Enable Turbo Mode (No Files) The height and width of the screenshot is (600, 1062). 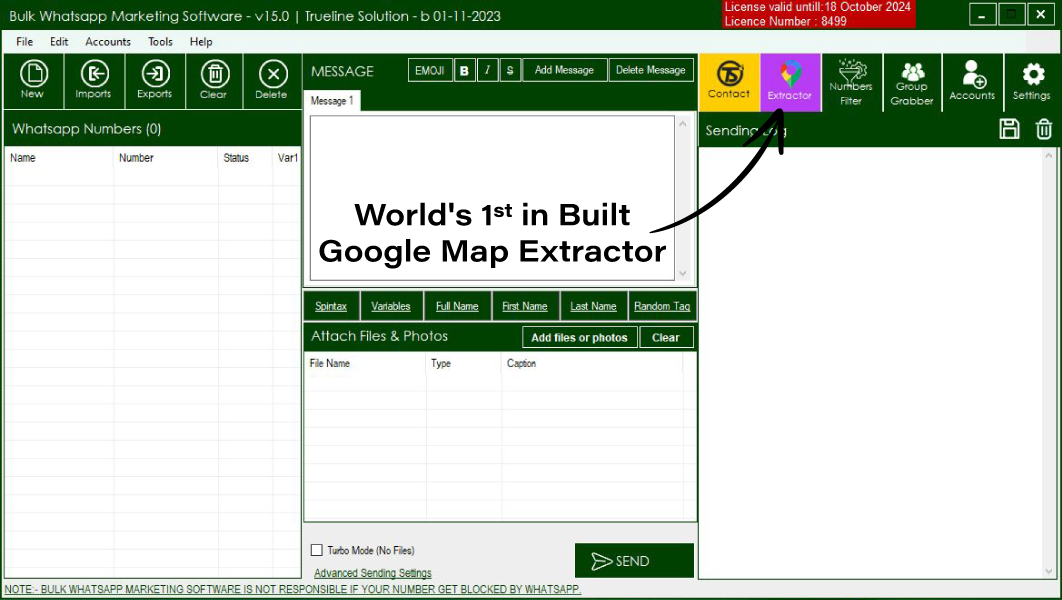pos(317,549)
